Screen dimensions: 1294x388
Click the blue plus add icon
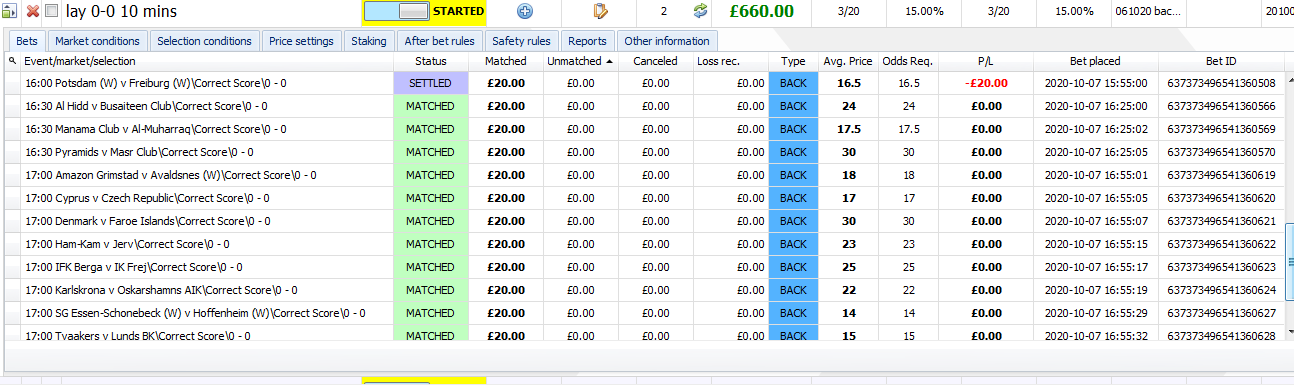pyautogui.click(x=525, y=11)
